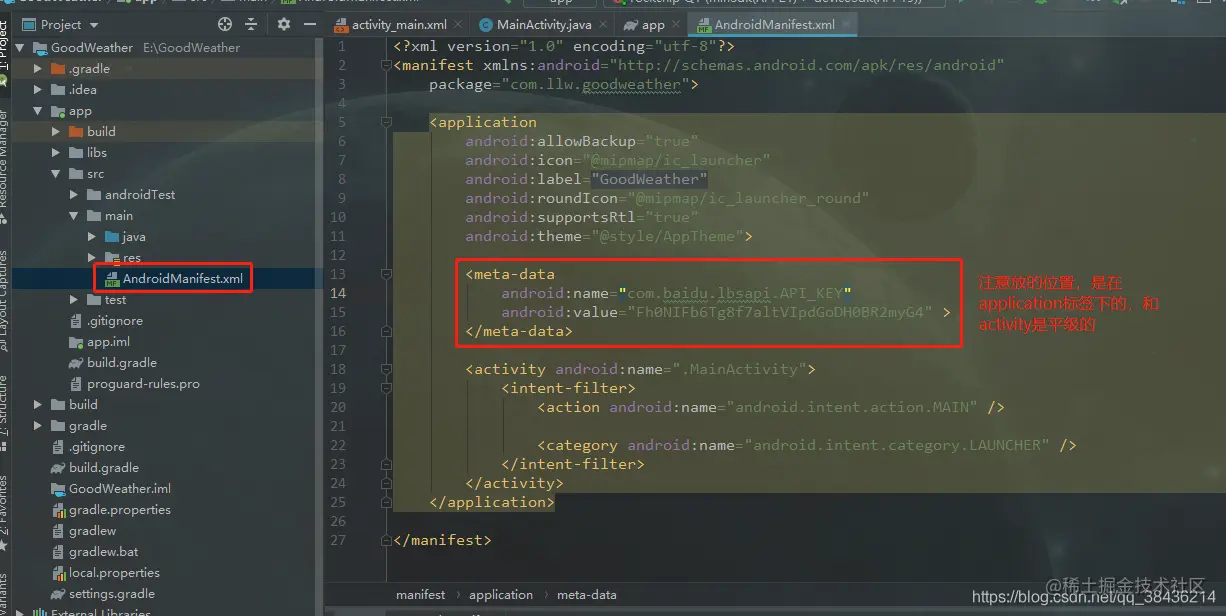The image size is (1226, 616).
Task: Click the manifest file icon in tree
Action: point(112,279)
